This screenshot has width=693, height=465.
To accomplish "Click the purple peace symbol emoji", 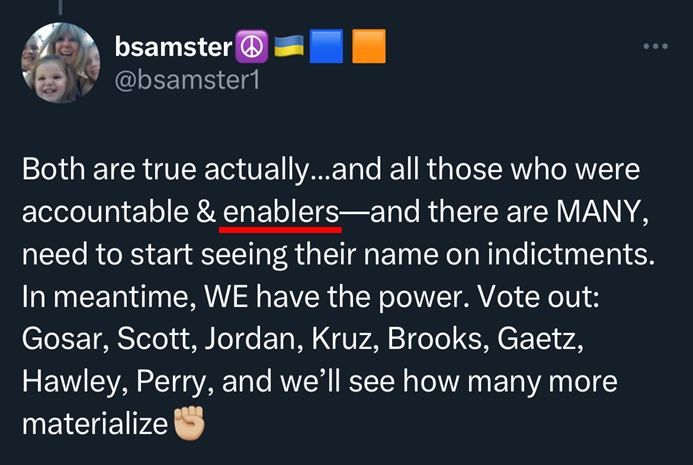I will click(251, 46).
